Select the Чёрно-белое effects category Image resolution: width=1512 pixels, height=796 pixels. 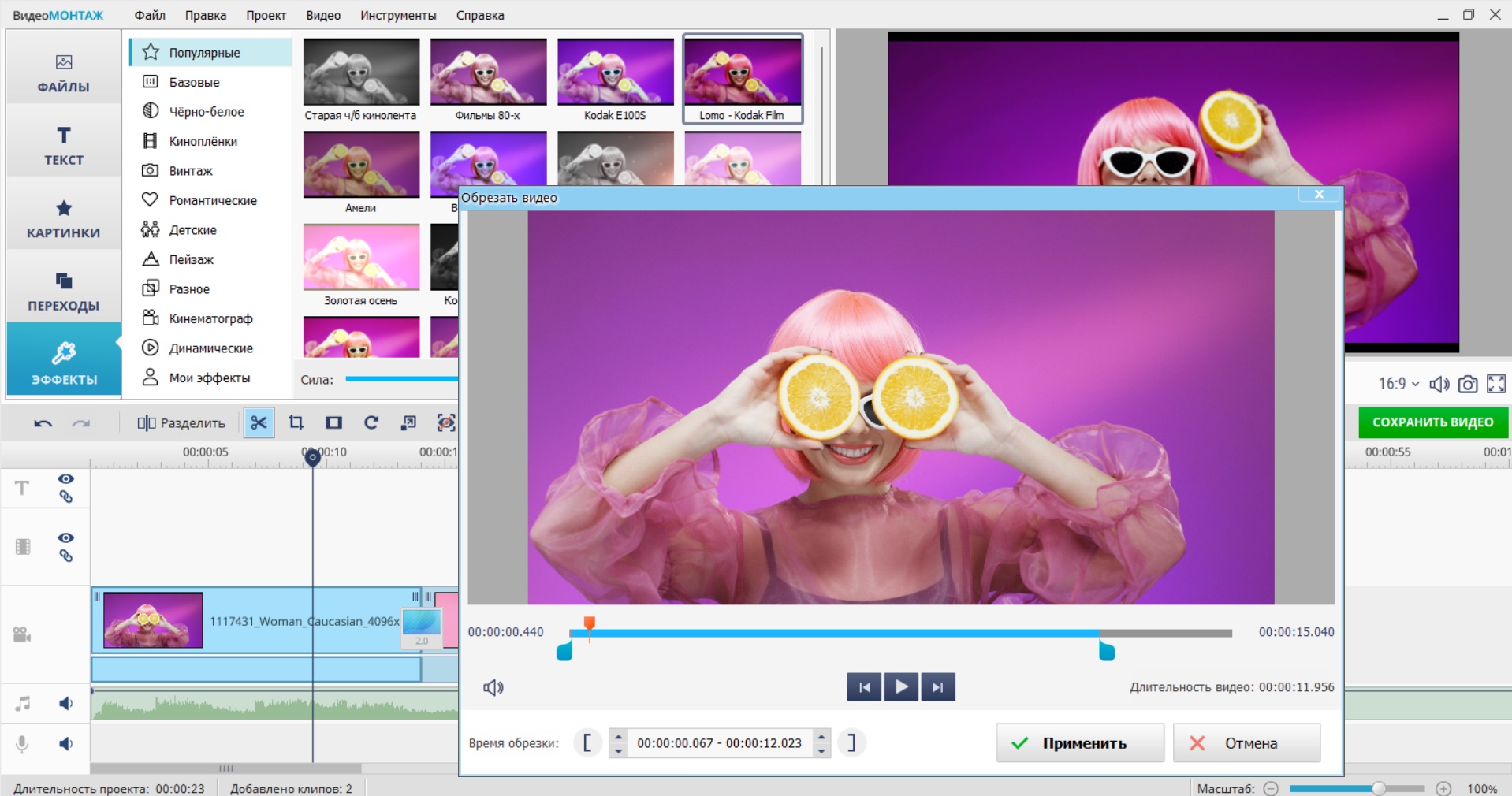210,112
